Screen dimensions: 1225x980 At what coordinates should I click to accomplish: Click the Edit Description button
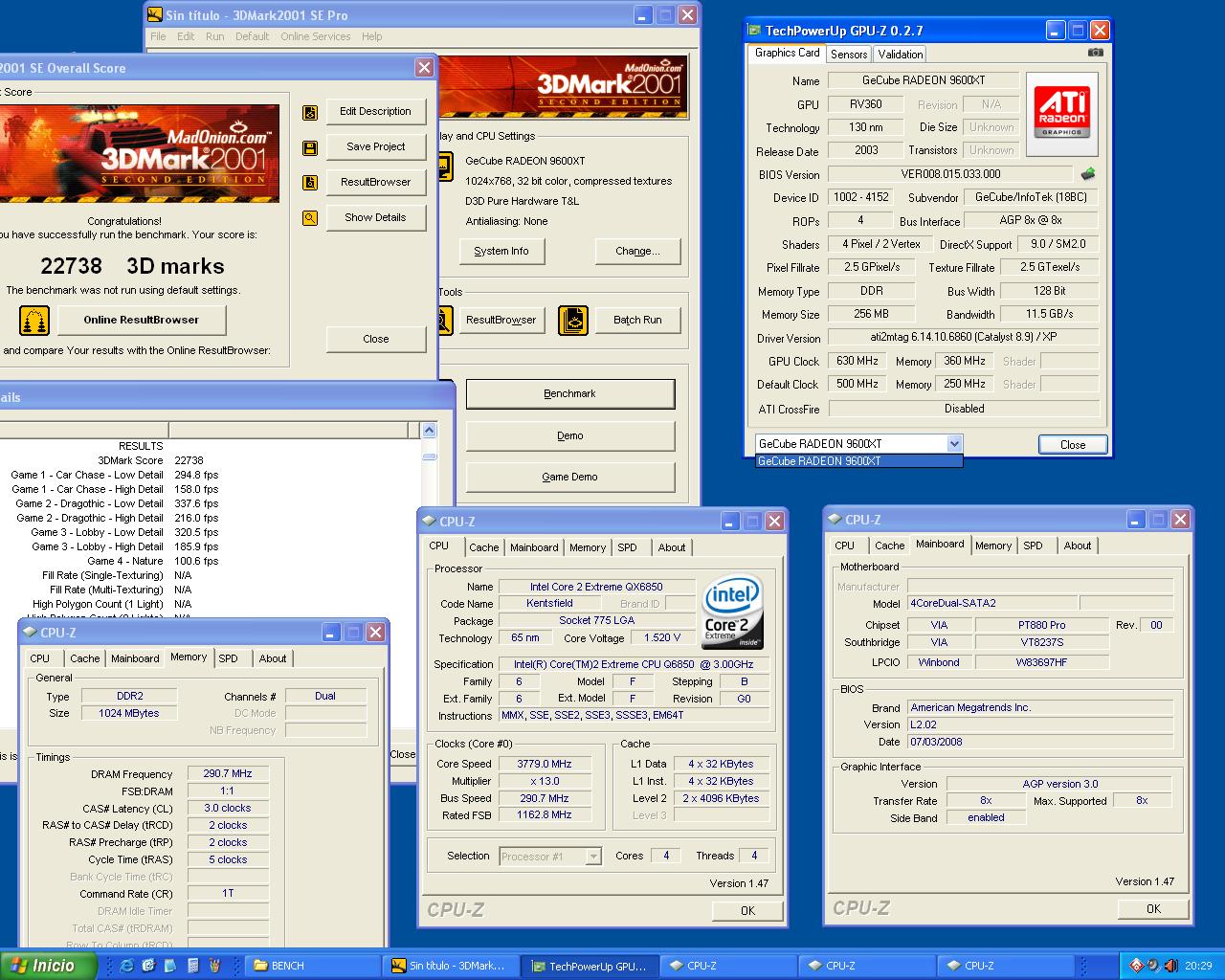pos(375,112)
